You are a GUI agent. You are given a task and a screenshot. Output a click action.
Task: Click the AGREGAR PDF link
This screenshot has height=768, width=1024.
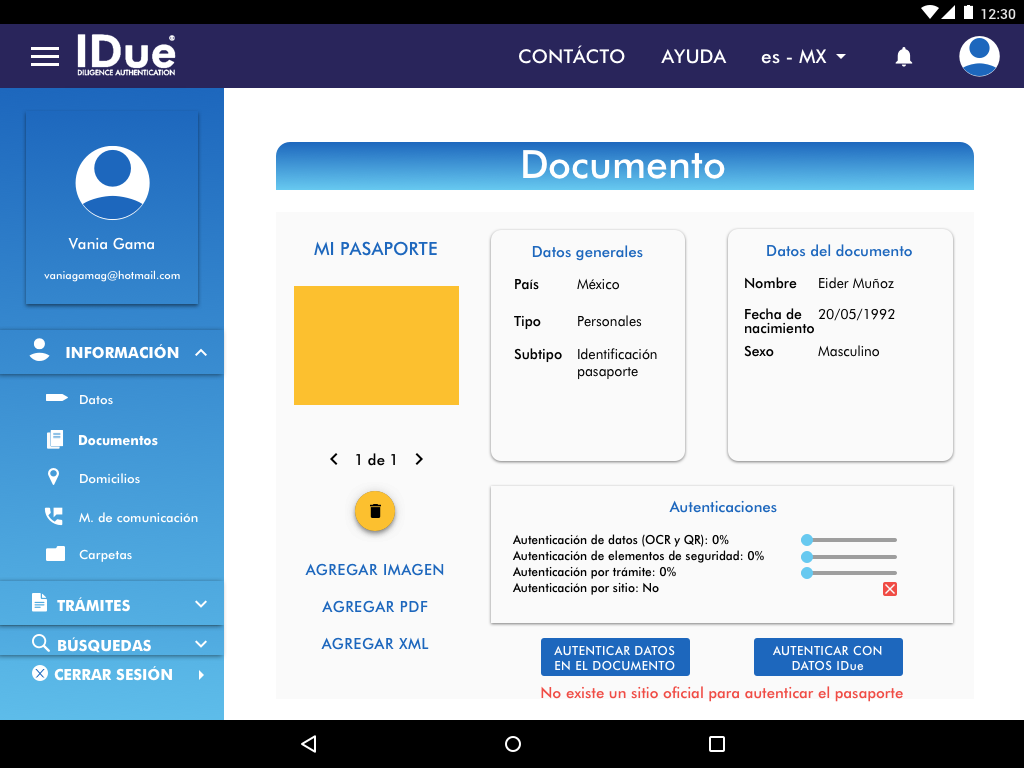coord(375,607)
